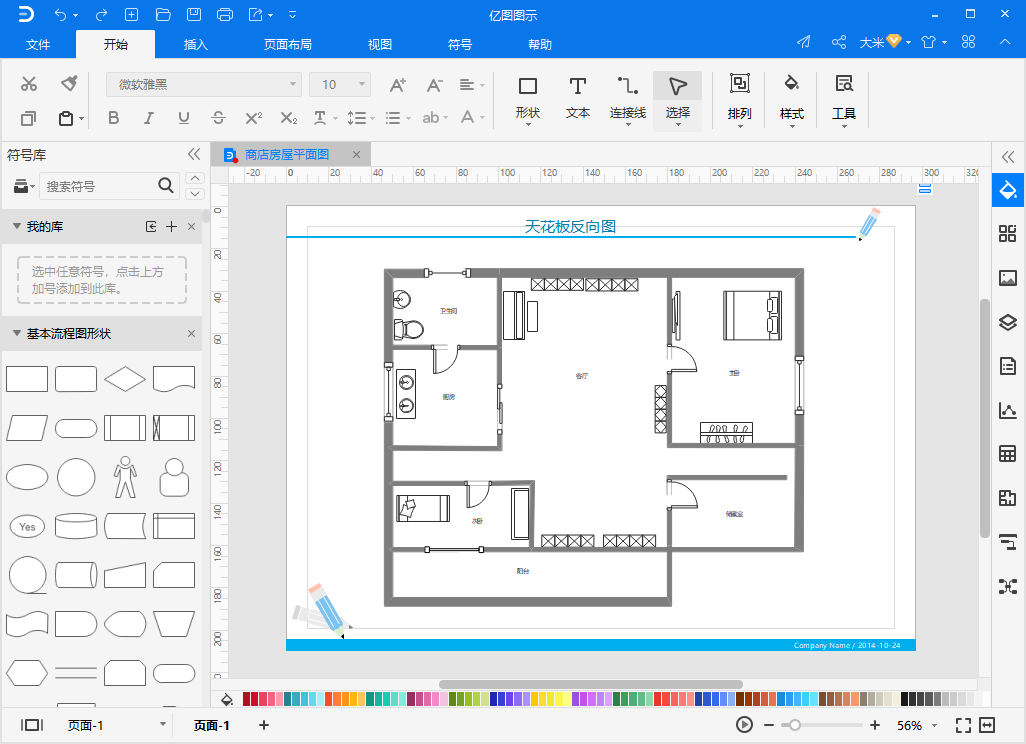Open text alignment dropdown
1026x744 pixels.
(472, 85)
